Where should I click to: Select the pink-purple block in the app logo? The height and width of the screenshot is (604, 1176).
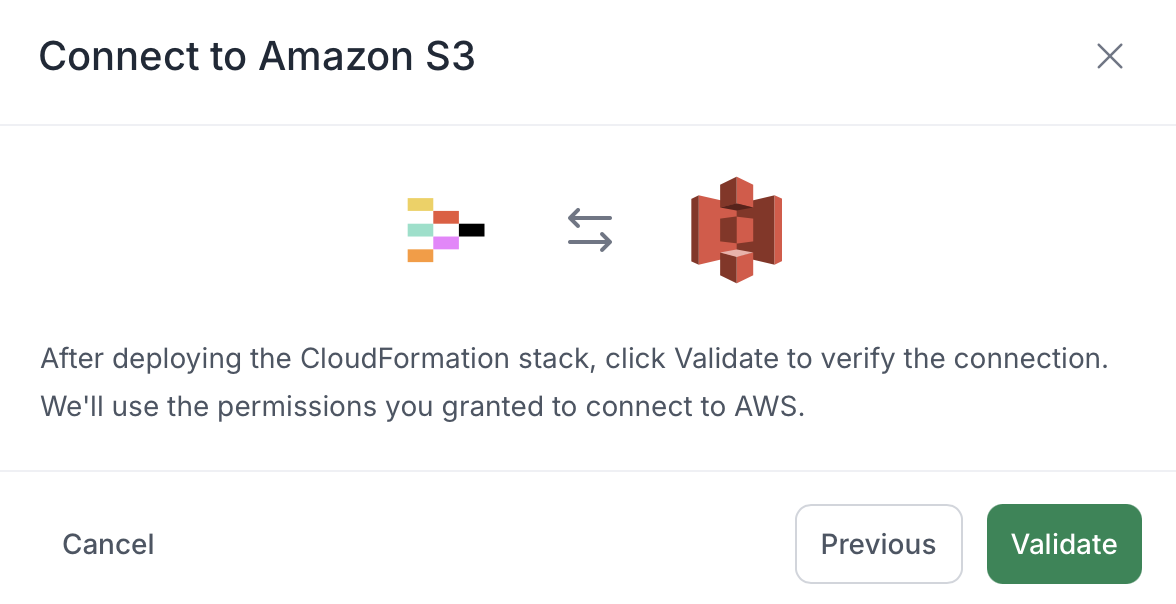446,242
